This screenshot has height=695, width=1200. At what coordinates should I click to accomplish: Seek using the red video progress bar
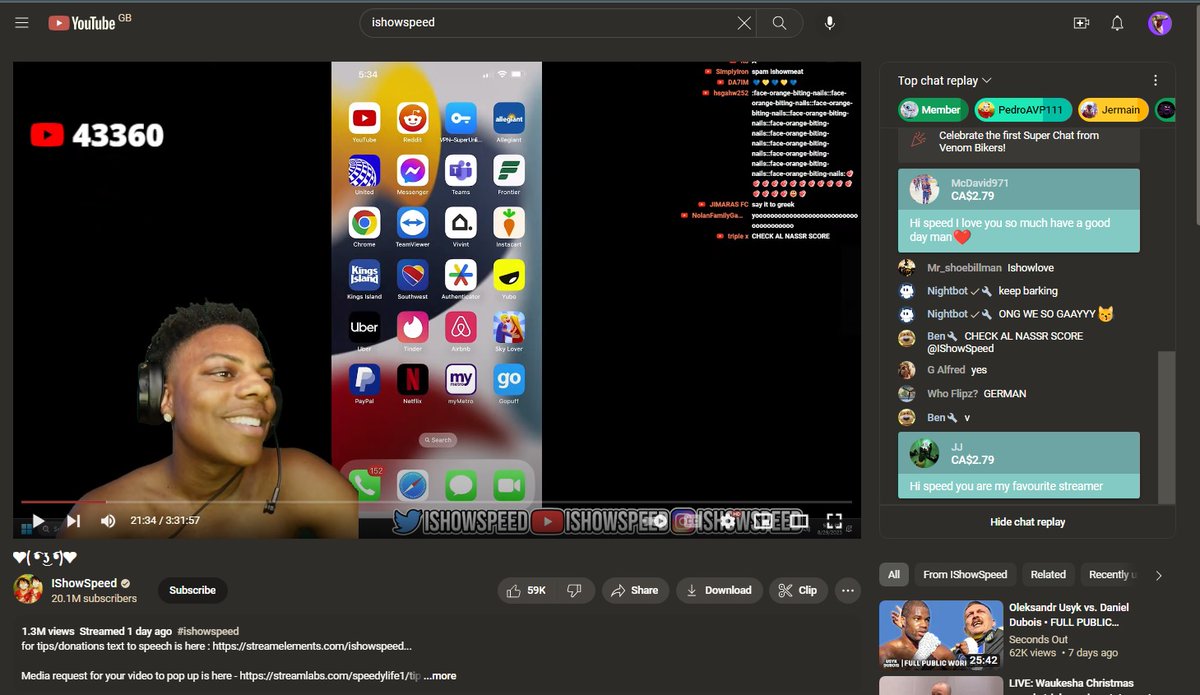click(x=436, y=501)
